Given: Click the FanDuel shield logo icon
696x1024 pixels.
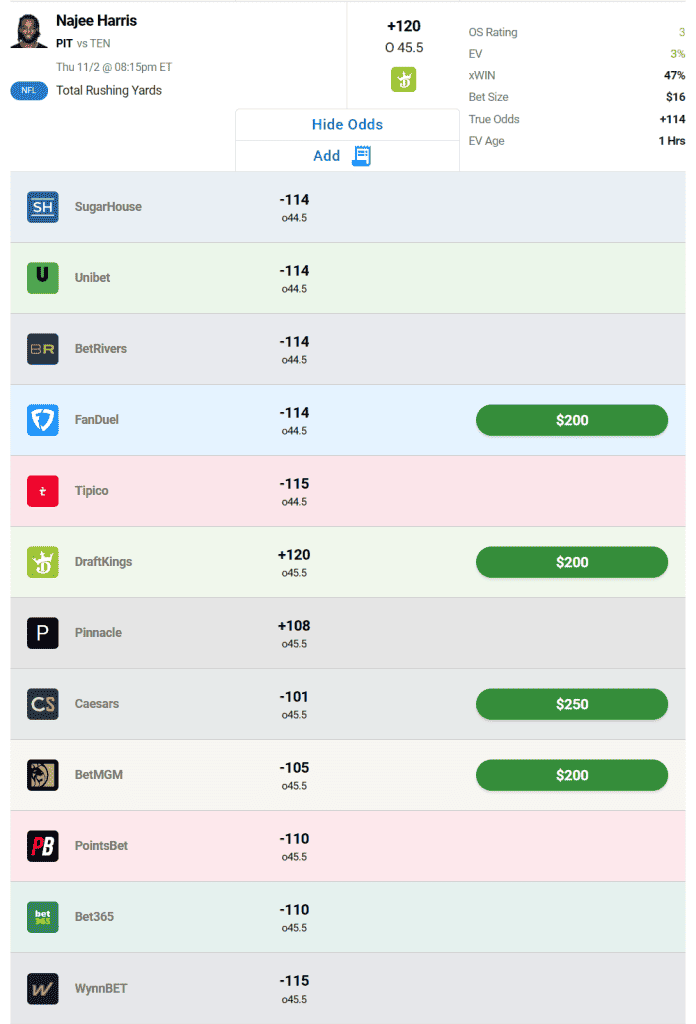Looking at the screenshot, I should click(x=43, y=420).
